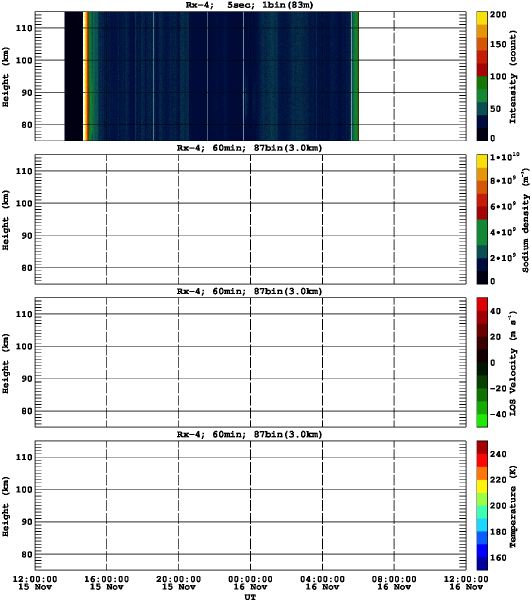Click the sodium density panel title

(249, 148)
